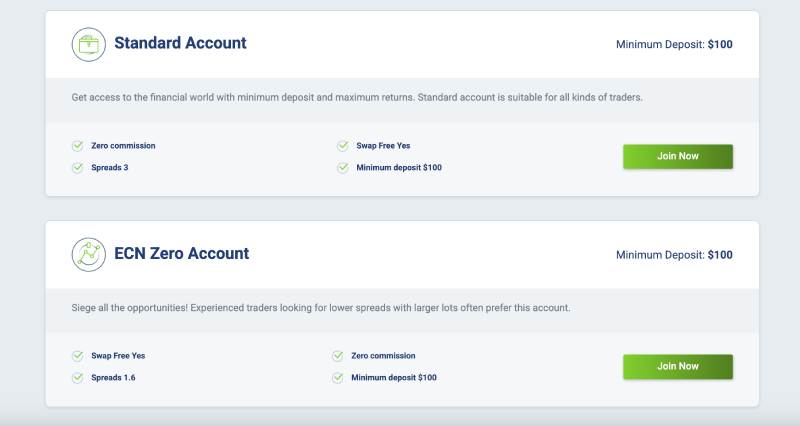Click the Standard Account wallet icon
Image resolution: width=800 pixels, height=426 pixels.
89,44
